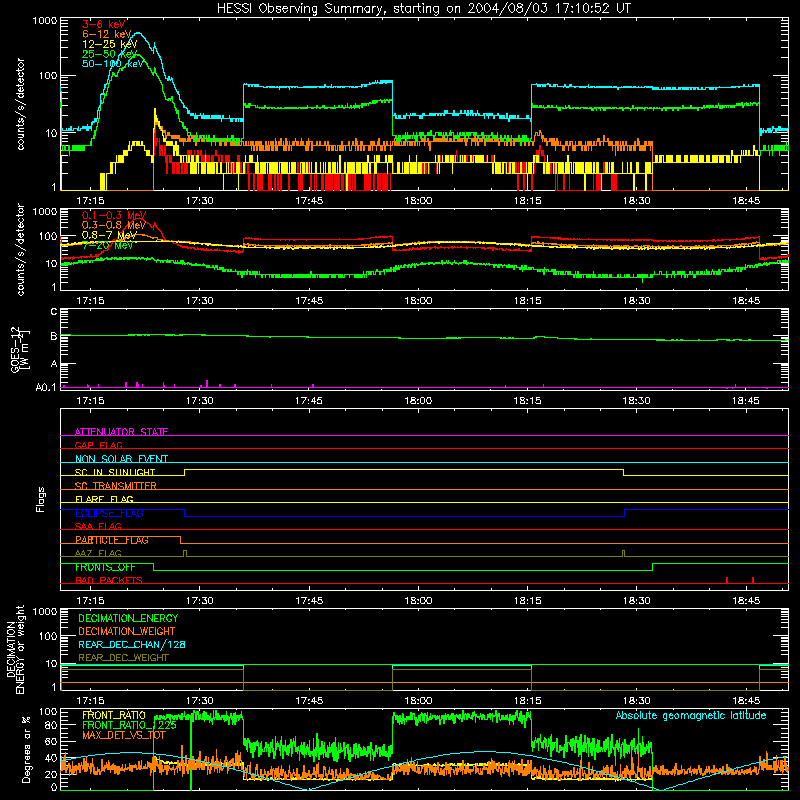The image size is (800, 800).
Task: Click the 80 tick label on Degrees panel
Action: [x=51, y=725]
